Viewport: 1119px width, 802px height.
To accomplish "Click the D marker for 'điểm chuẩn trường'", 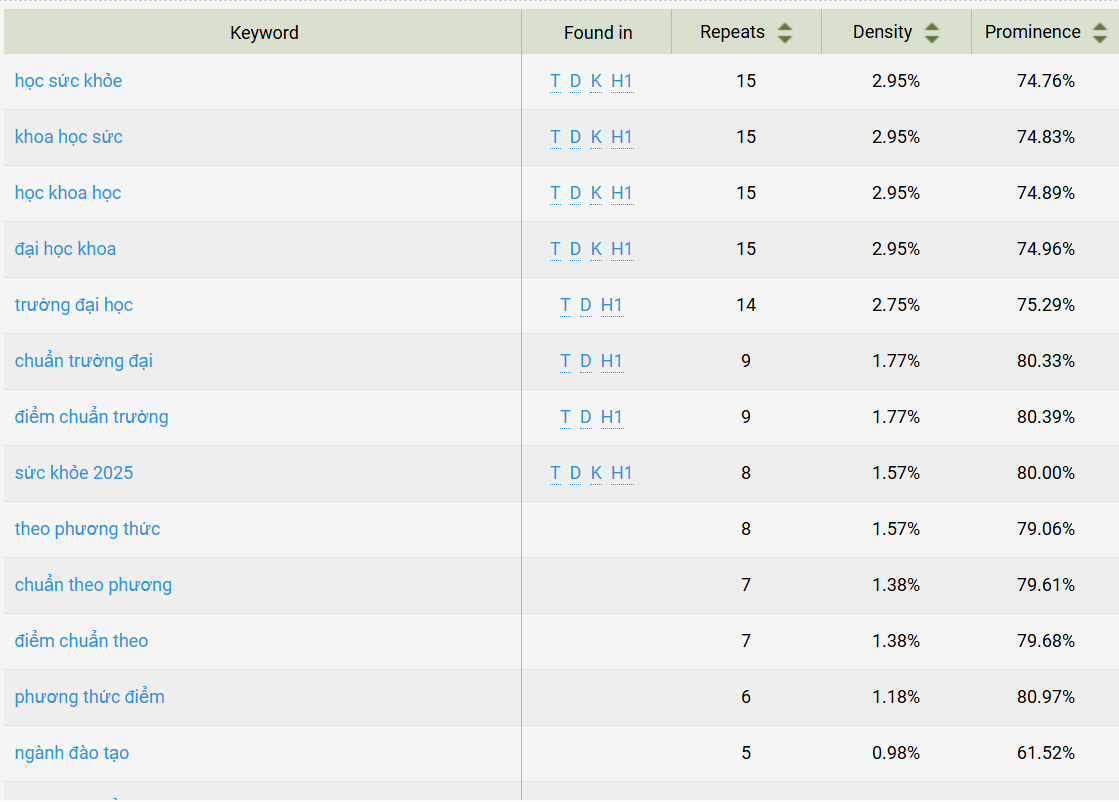I will pos(585,417).
